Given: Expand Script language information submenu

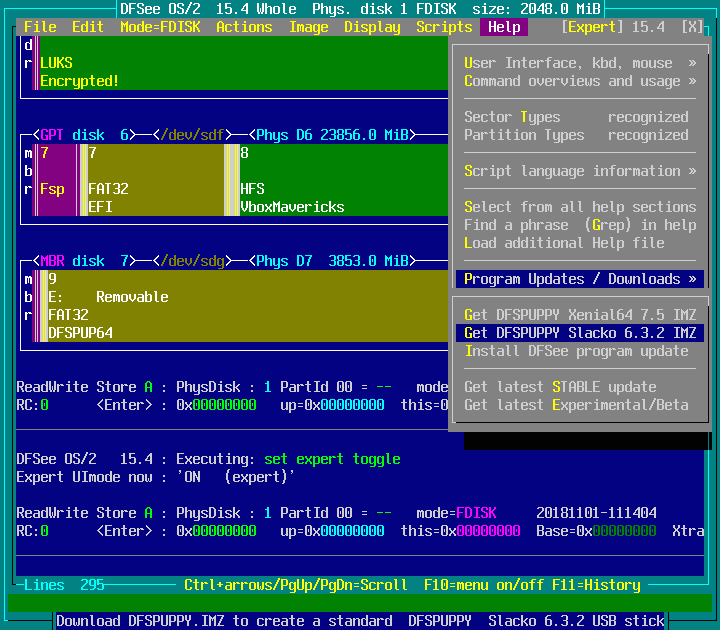Looking at the screenshot, I should click(x=580, y=171).
